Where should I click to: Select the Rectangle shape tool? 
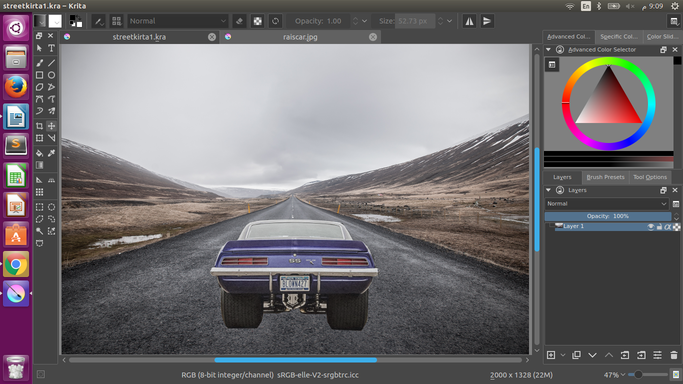(39, 75)
